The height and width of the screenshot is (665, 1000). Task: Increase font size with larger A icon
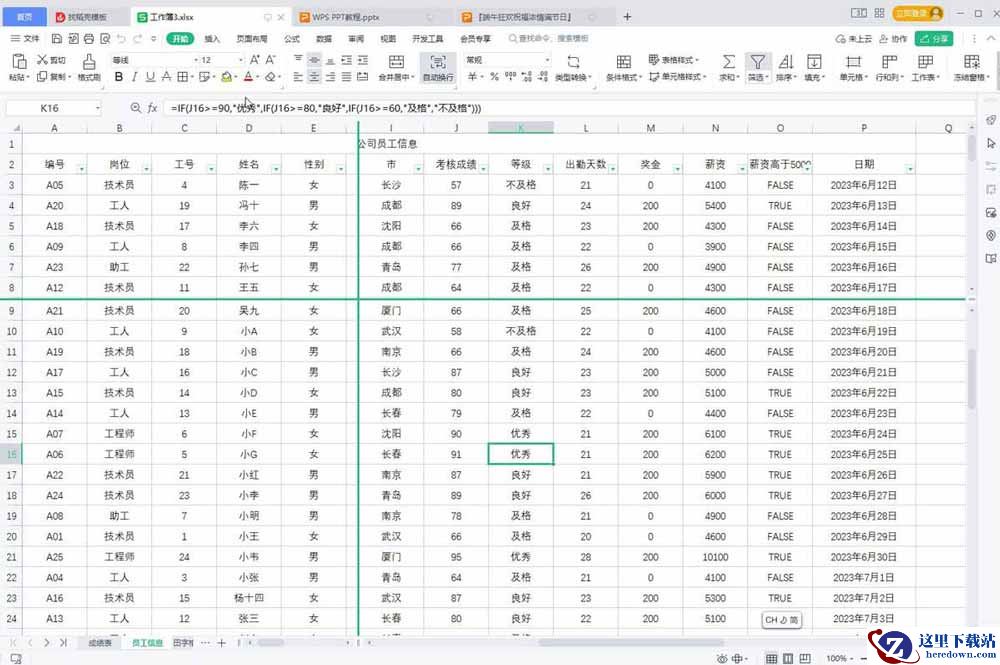click(x=254, y=60)
